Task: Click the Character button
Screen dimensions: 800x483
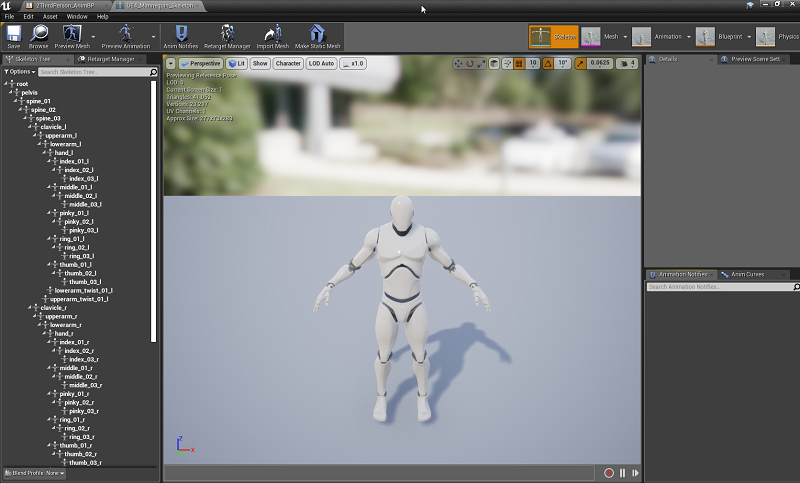Action: point(288,64)
